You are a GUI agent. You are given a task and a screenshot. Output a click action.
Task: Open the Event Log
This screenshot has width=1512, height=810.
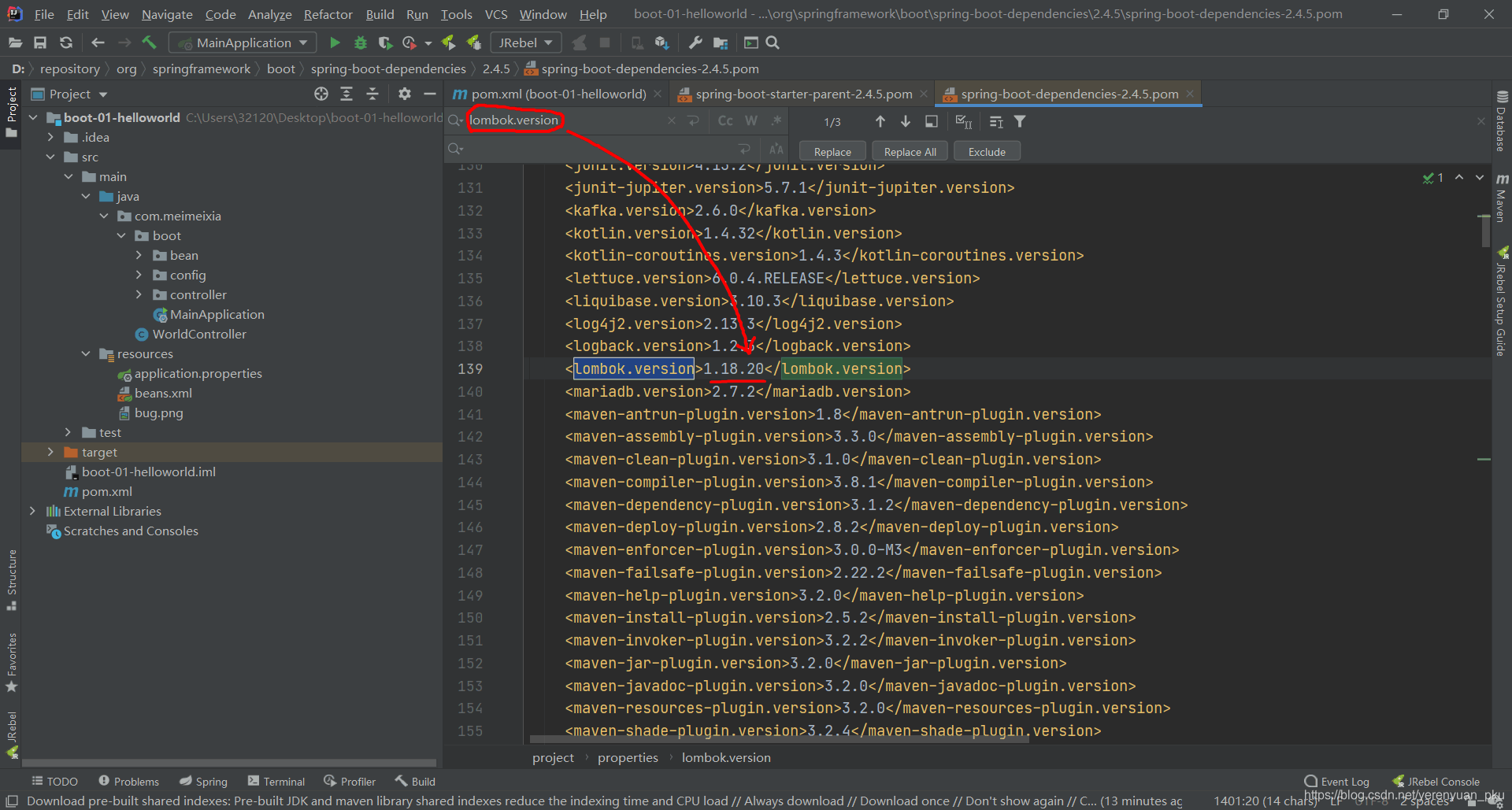(x=1337, y=781)
